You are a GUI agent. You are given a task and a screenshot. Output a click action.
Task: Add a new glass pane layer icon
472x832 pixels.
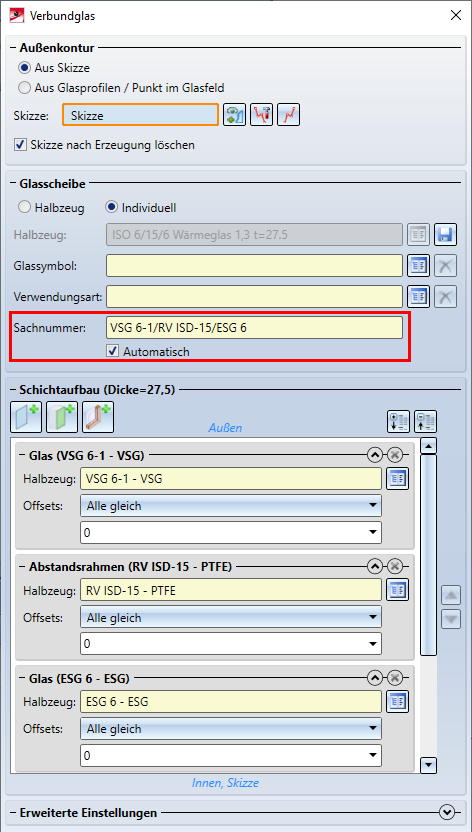click(x=26, y=417)
